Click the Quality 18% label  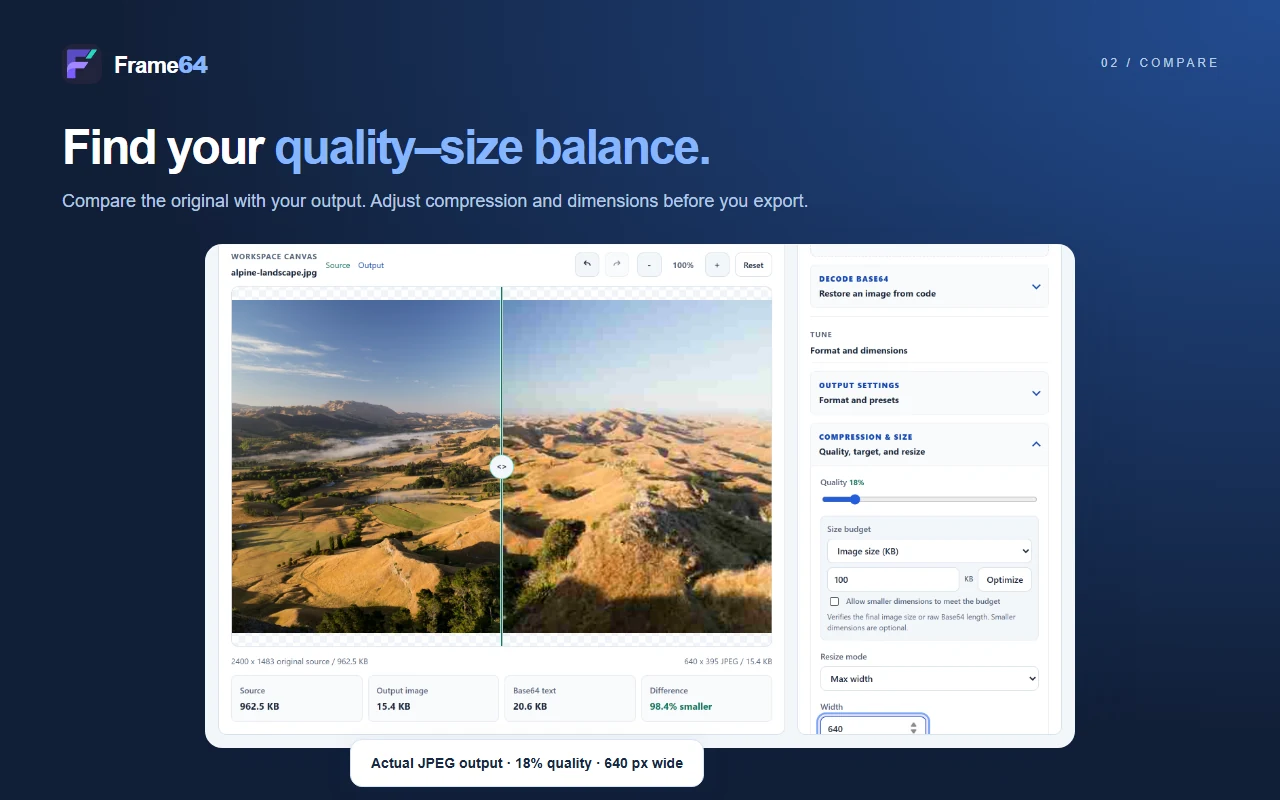[842, 482]
